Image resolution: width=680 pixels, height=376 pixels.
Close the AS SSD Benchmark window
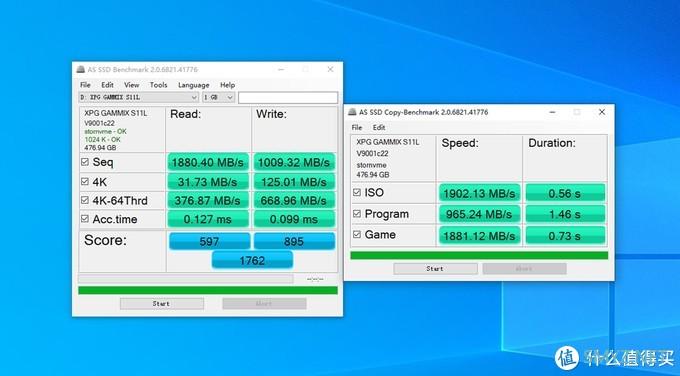pos(330,69)
